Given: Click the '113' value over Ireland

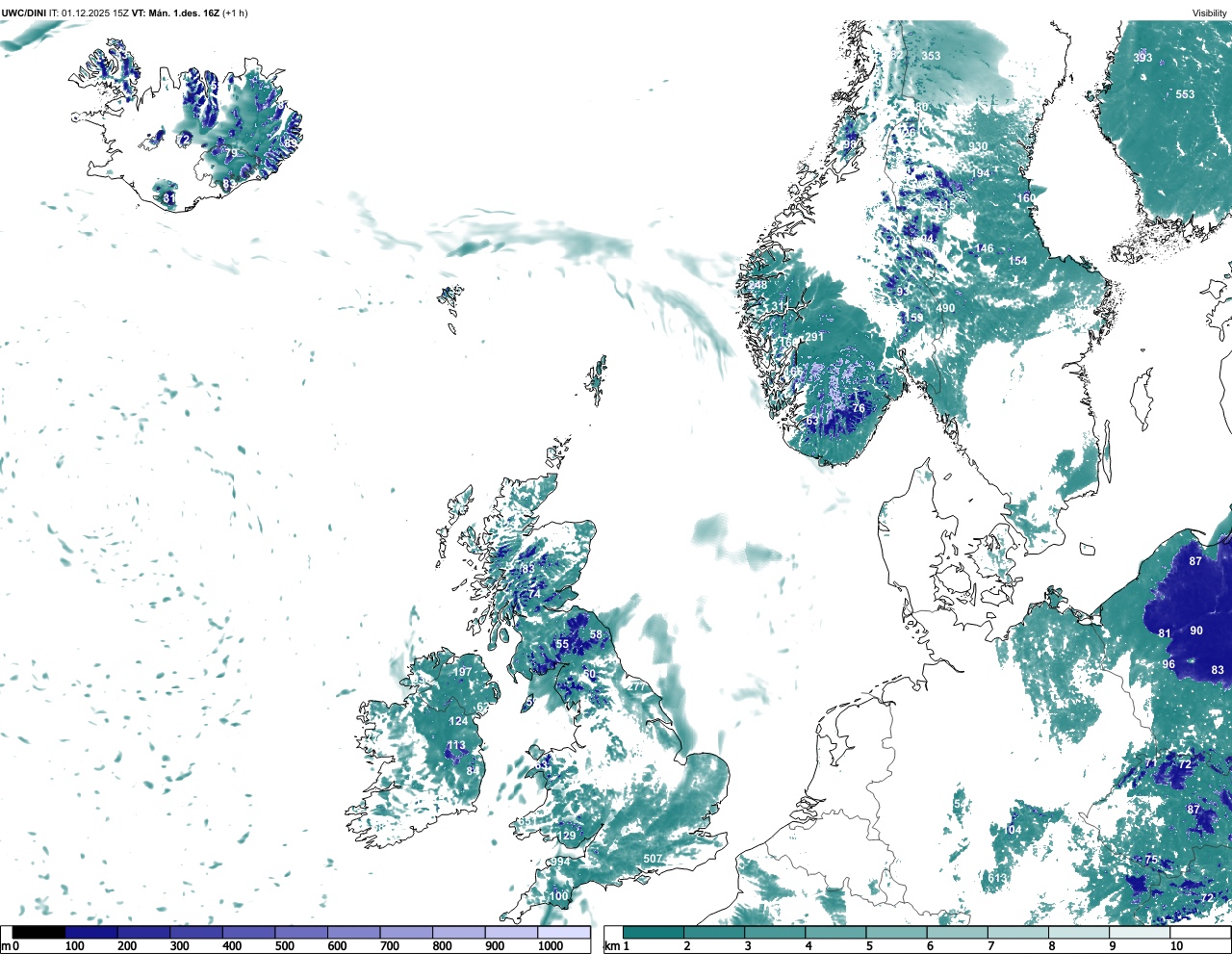Looking at the screenshot, I should click(456, 745).
